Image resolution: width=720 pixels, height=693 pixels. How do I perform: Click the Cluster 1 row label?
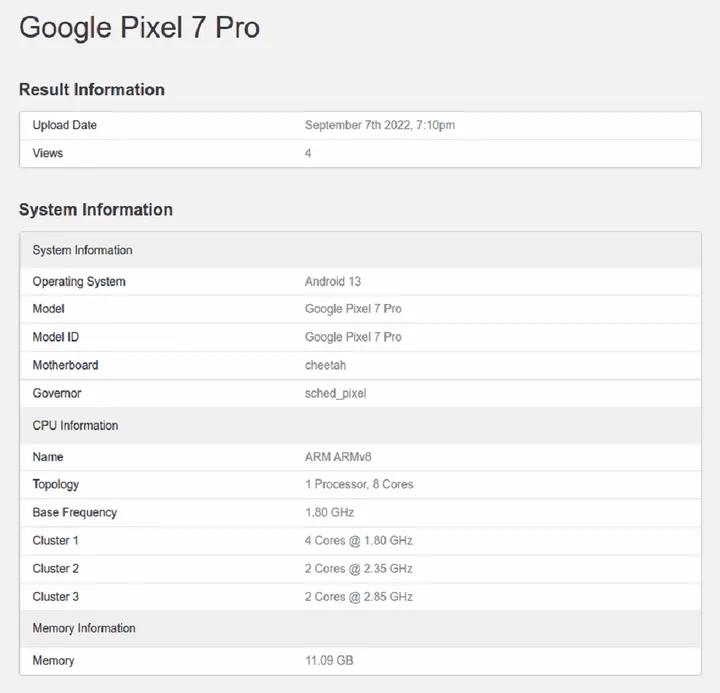coord(56,540)
